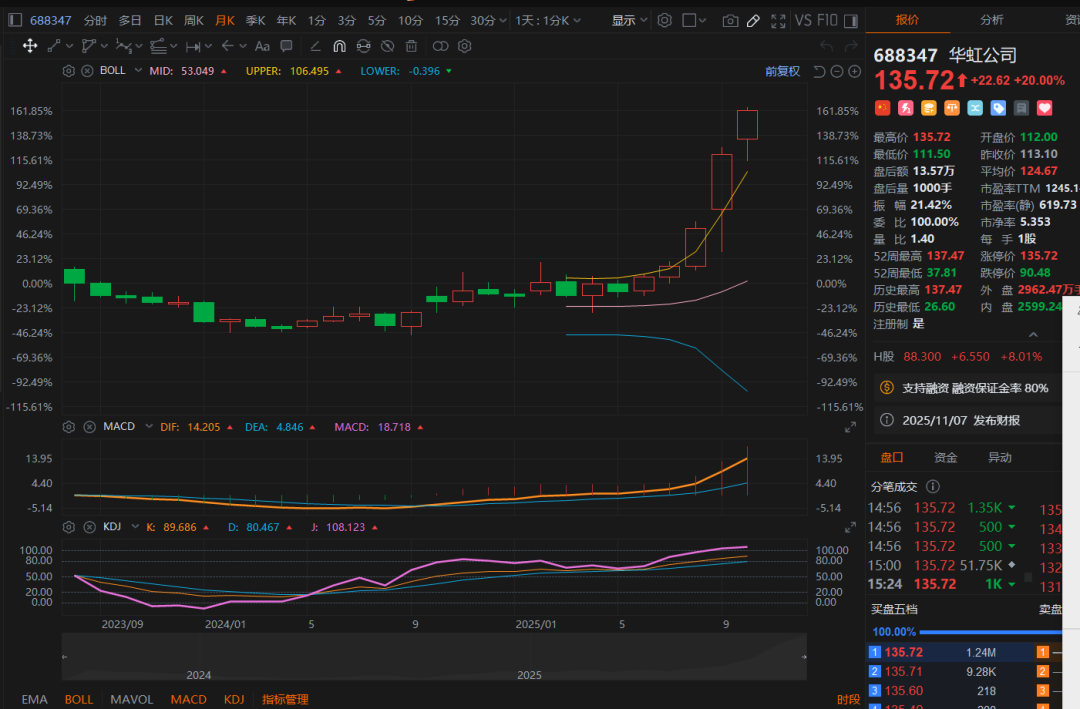Open KDJ indicator settings gear
Viewport: 1080px width, 709px height.
68,527
